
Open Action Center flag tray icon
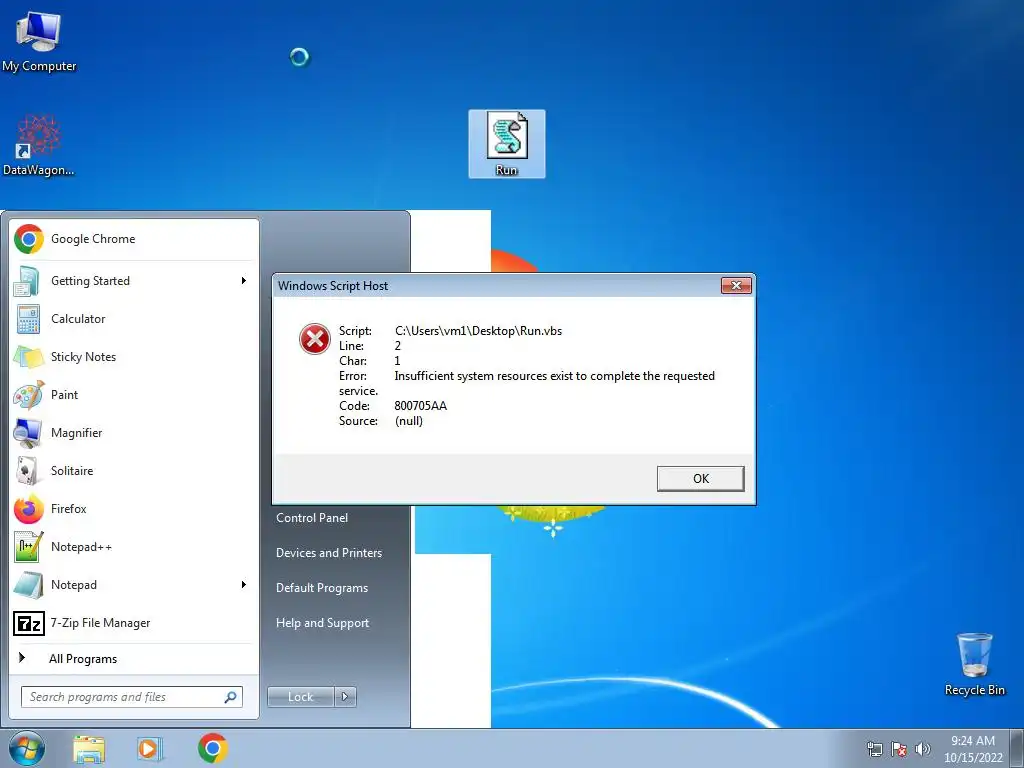pyautogui.click(x=899, y=749)
